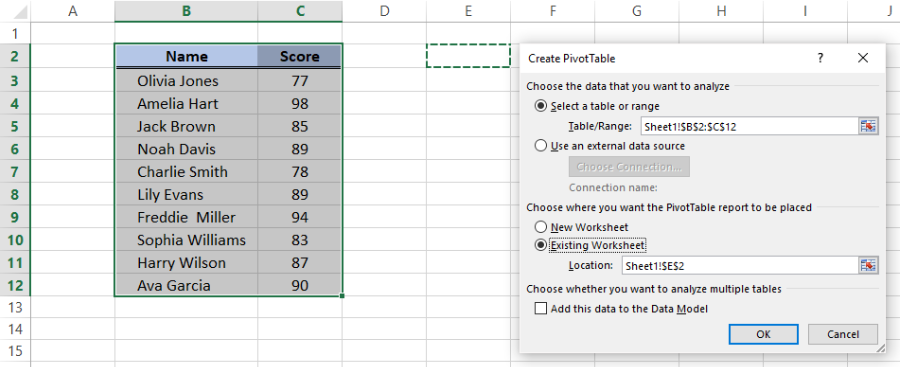Viewport: 900px width, 367px height.
Task: Choose Select a table or range option
Action: pos(540,106)
